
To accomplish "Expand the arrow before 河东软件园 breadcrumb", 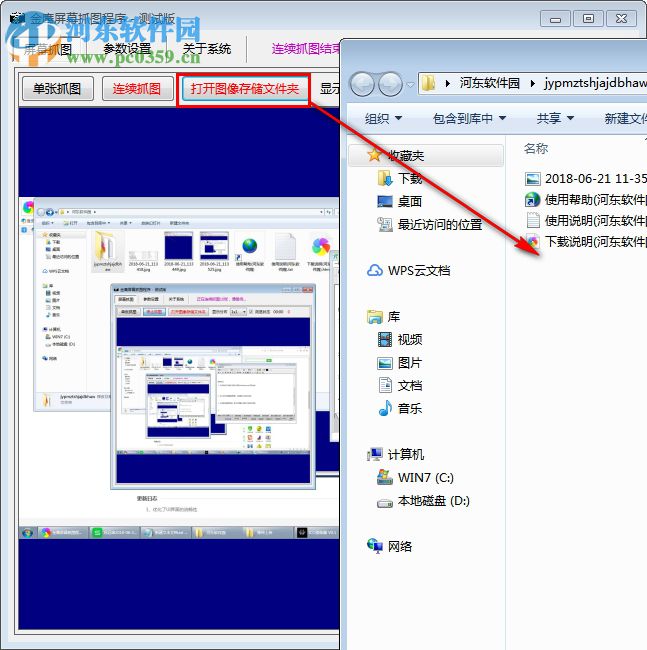I will [447, 84].
